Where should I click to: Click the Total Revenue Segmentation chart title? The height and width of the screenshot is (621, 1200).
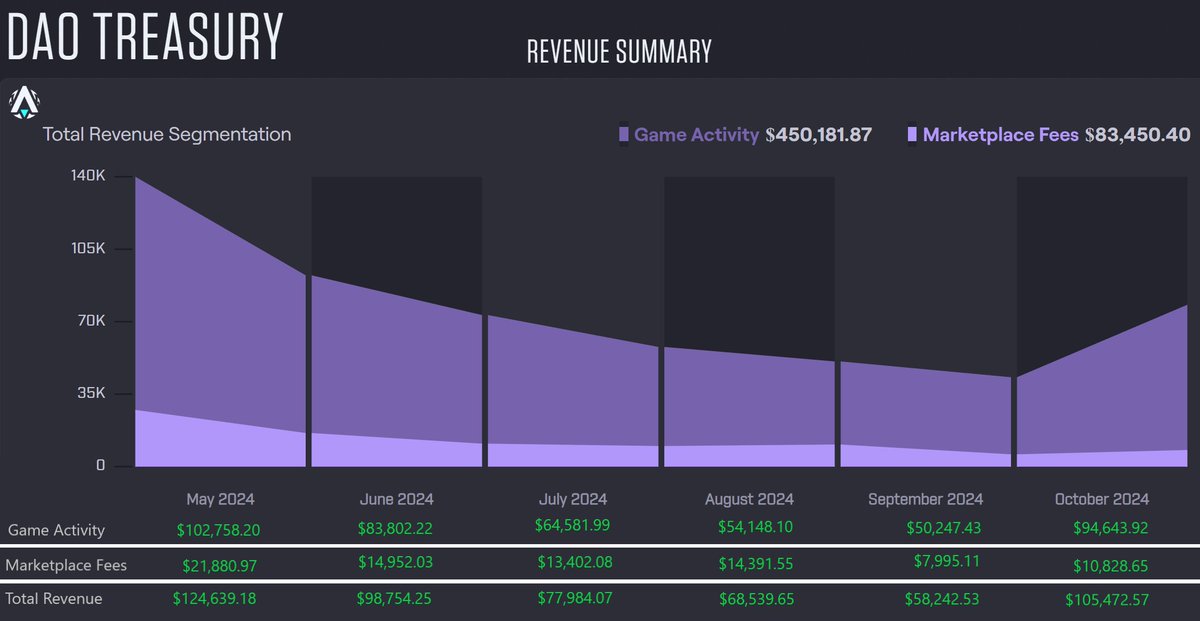click(167, 134)
